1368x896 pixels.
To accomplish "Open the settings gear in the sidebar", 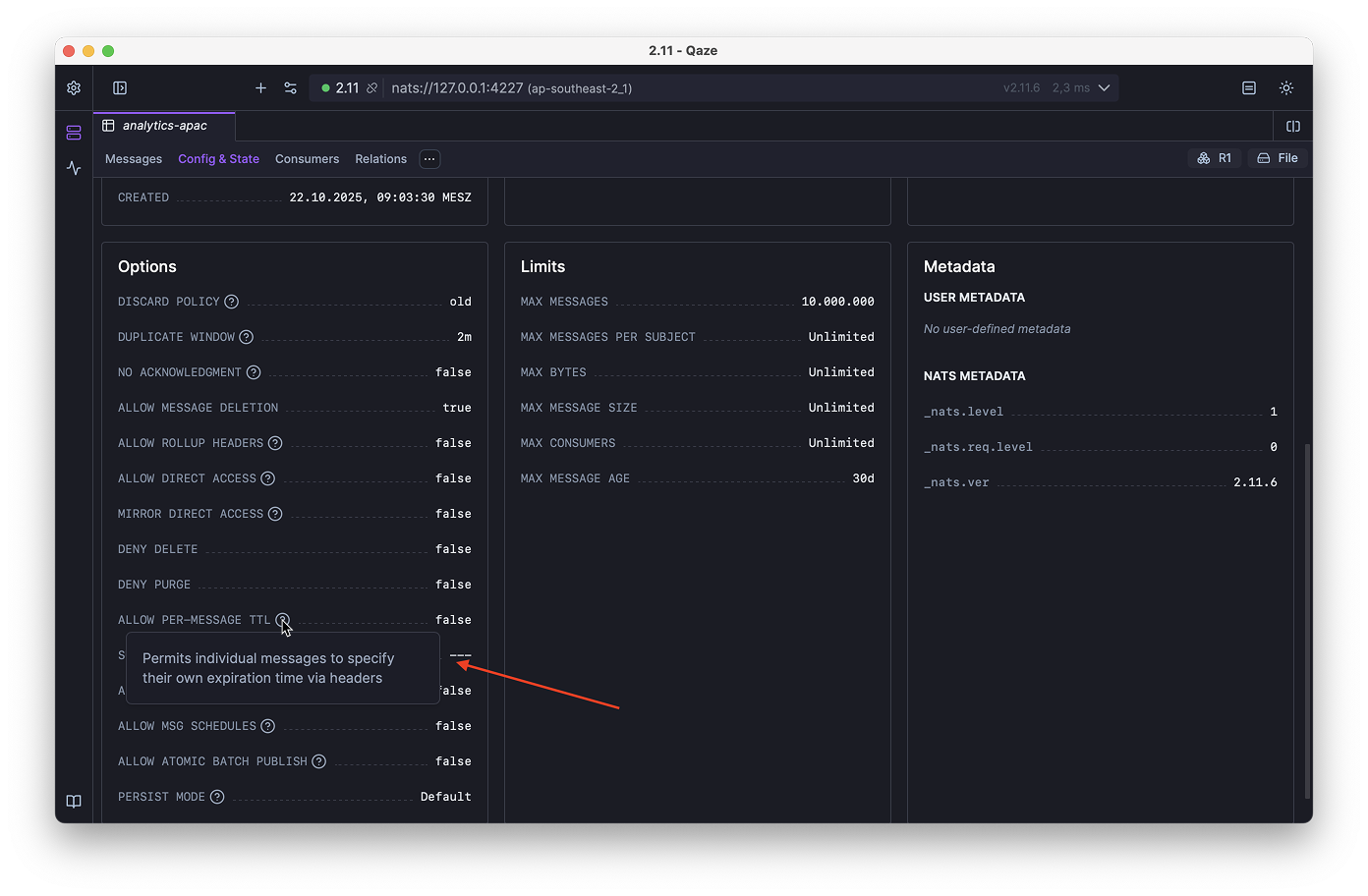I will [x=73, y=87].
